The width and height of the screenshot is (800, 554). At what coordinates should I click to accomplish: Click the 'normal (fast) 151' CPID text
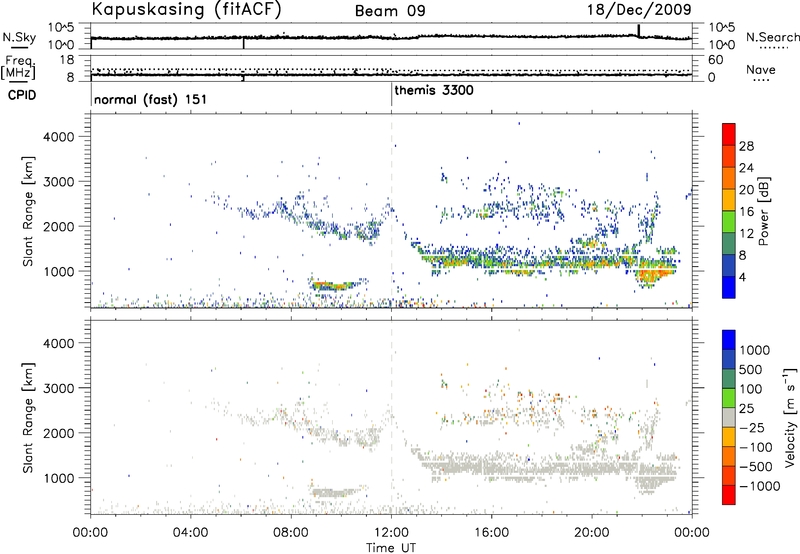pos(151,99)
